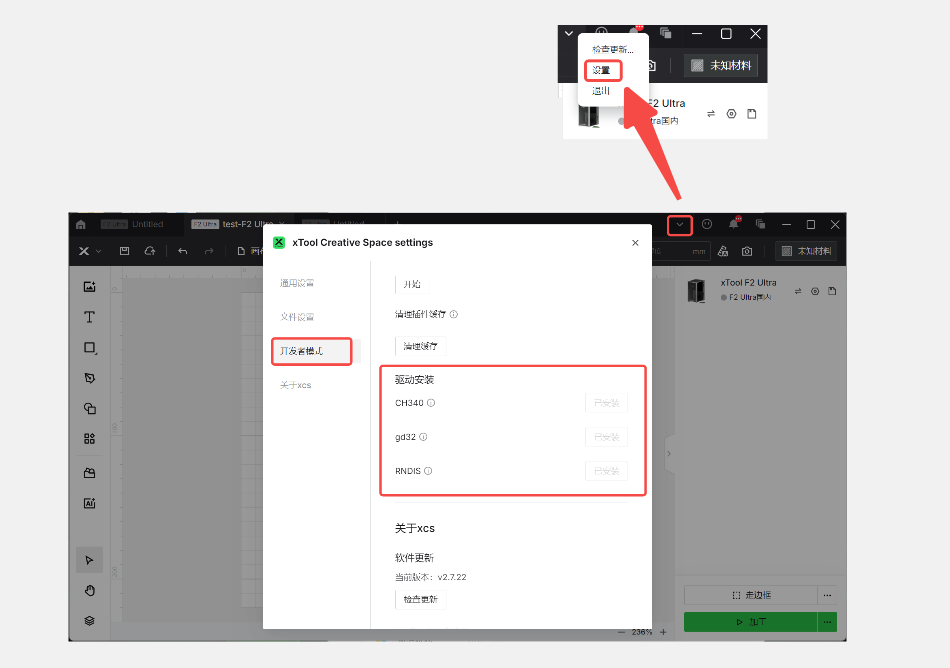Click the chevron dropdown in top inset

[568, 33]
